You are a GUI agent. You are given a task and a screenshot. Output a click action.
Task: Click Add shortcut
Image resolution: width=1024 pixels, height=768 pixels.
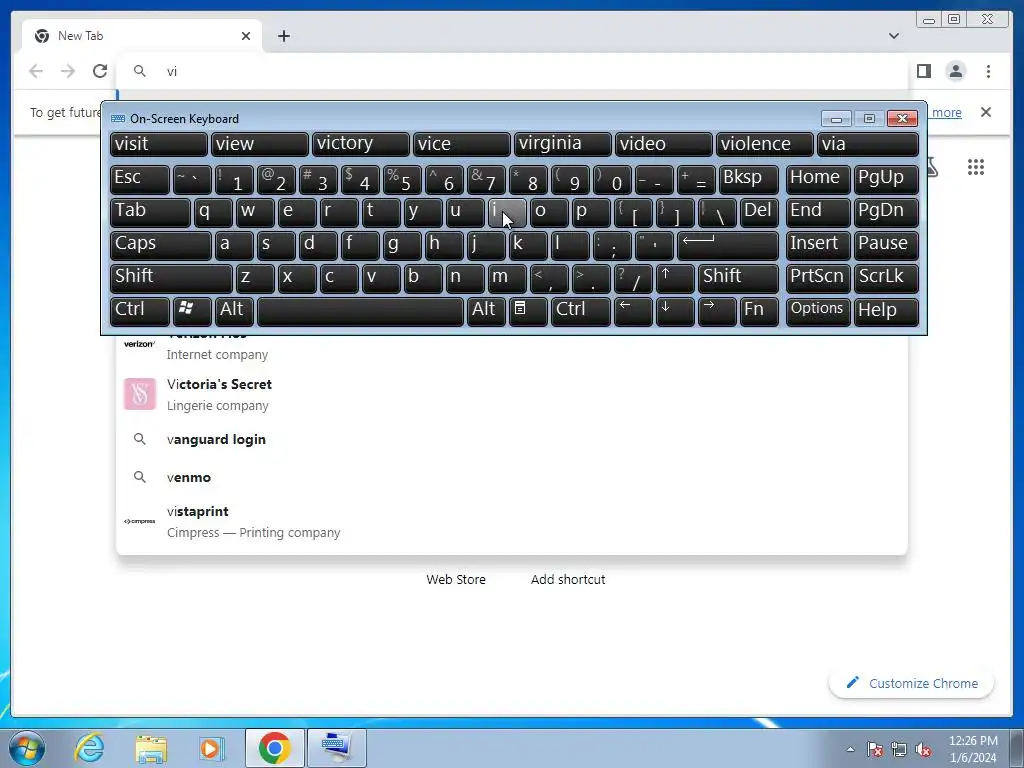click(x=568, y=579)
